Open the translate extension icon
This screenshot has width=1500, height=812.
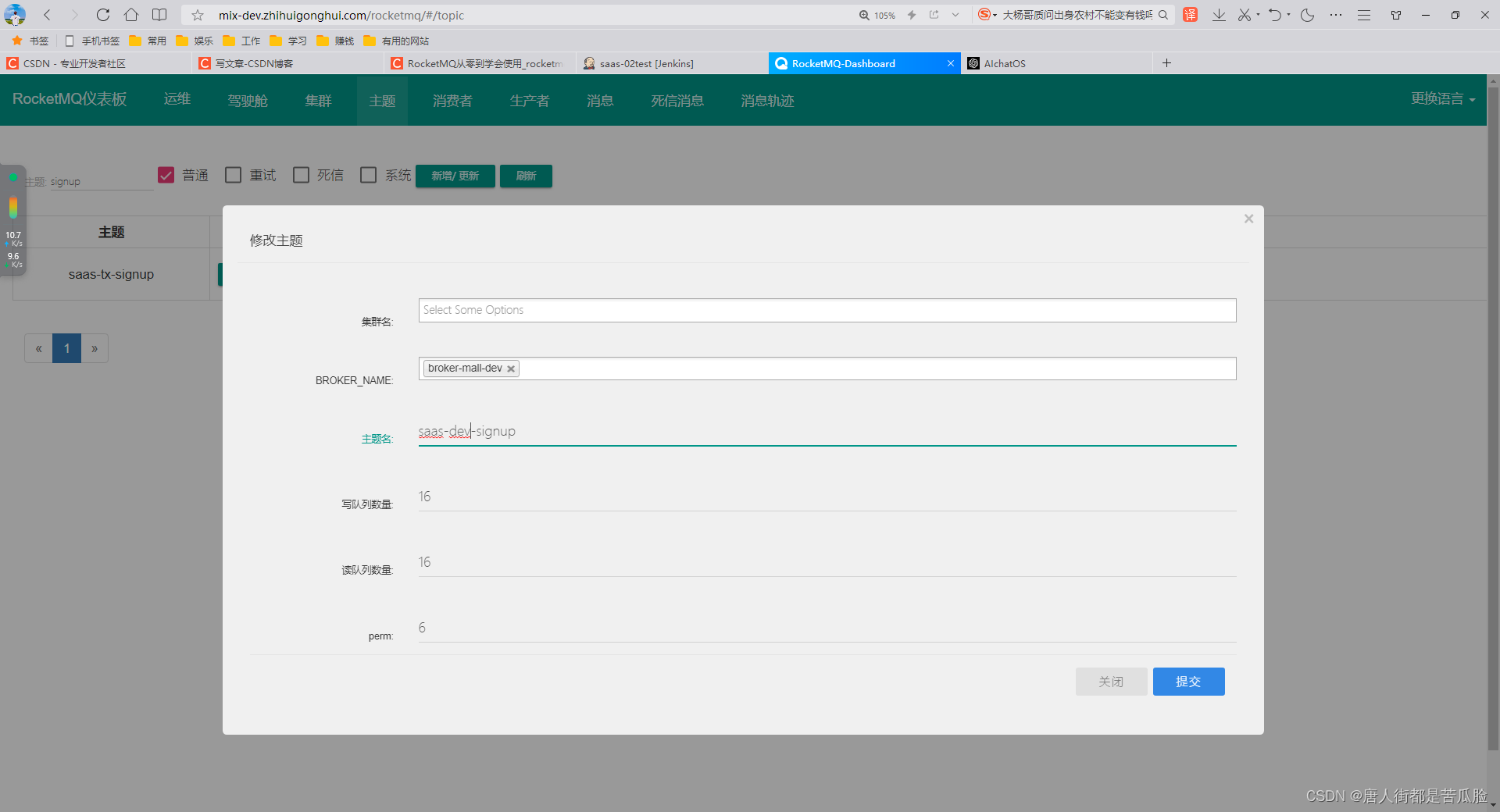[1190, 15]
